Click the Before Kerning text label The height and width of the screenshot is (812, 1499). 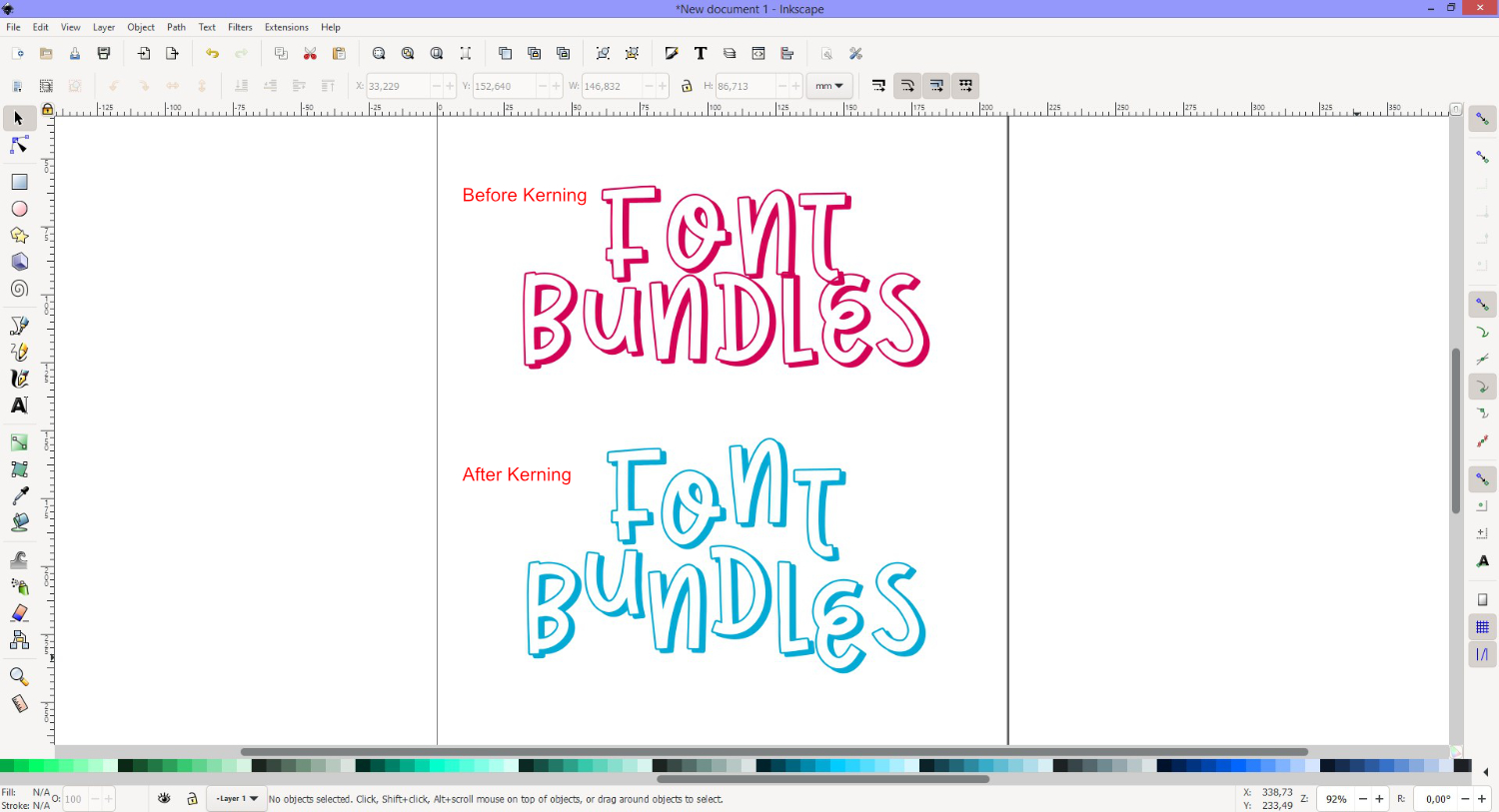[x=525, y=196]
